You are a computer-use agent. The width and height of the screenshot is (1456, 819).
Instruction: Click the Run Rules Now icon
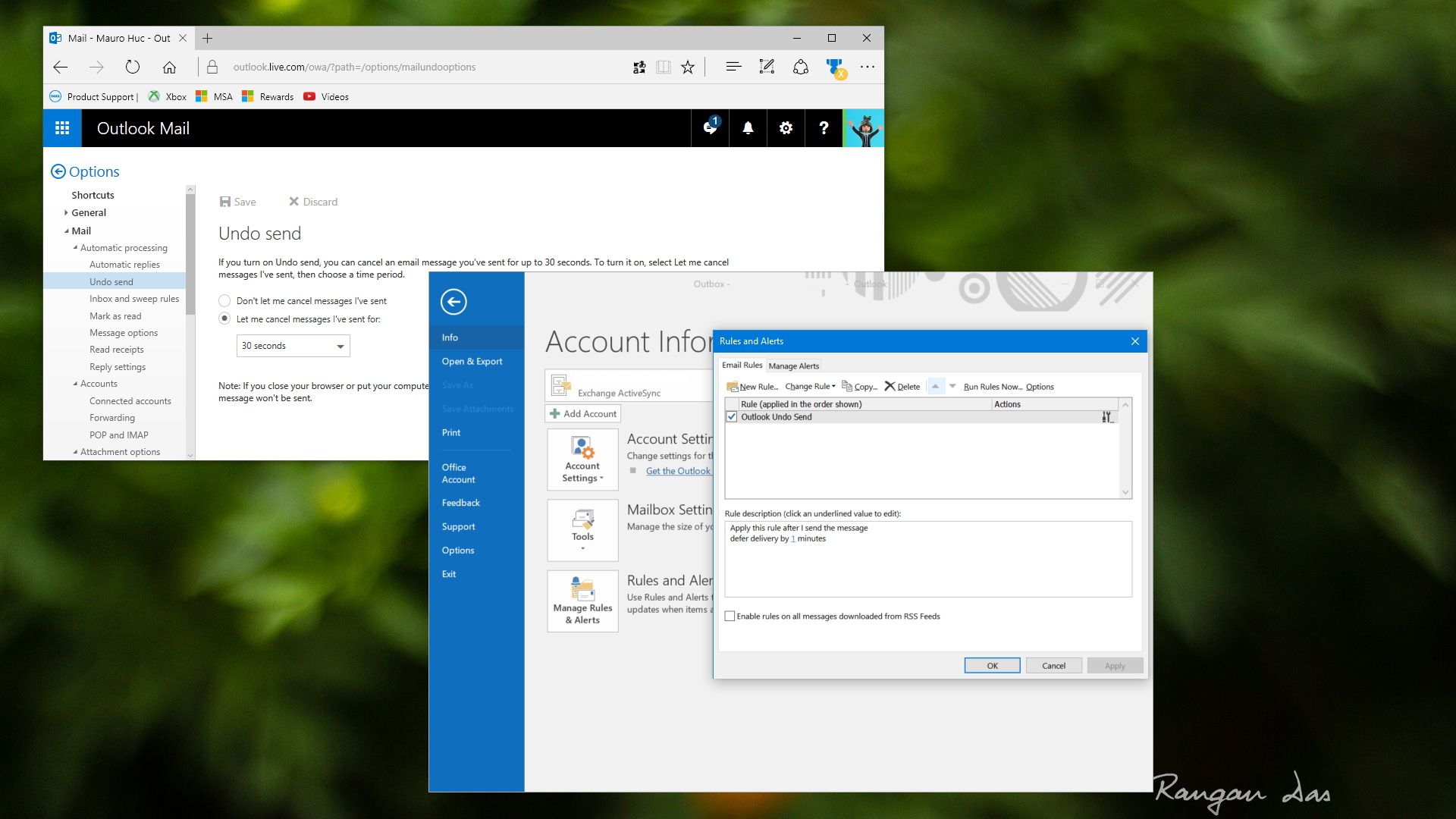(x=991, y=386)
